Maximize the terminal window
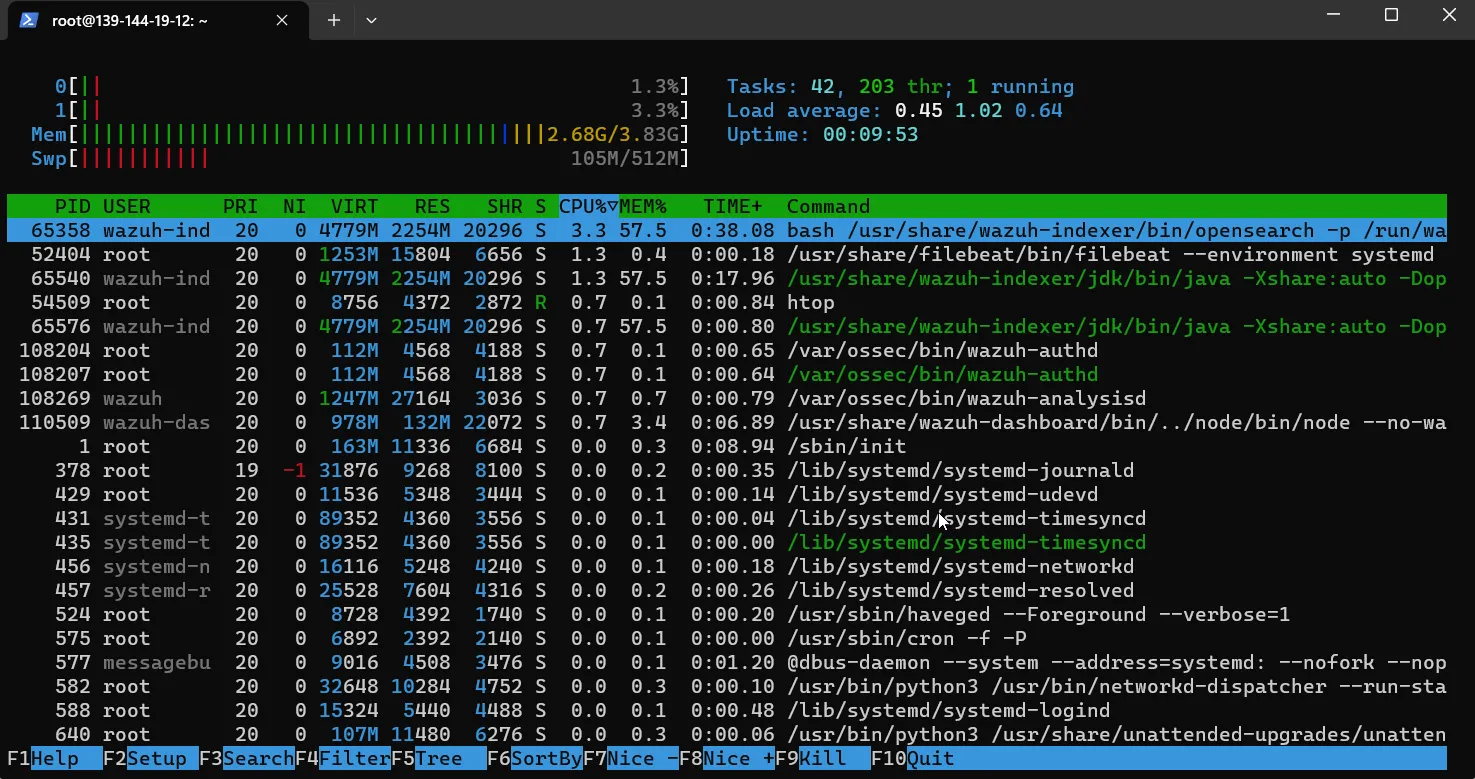 click(1391, 15)
